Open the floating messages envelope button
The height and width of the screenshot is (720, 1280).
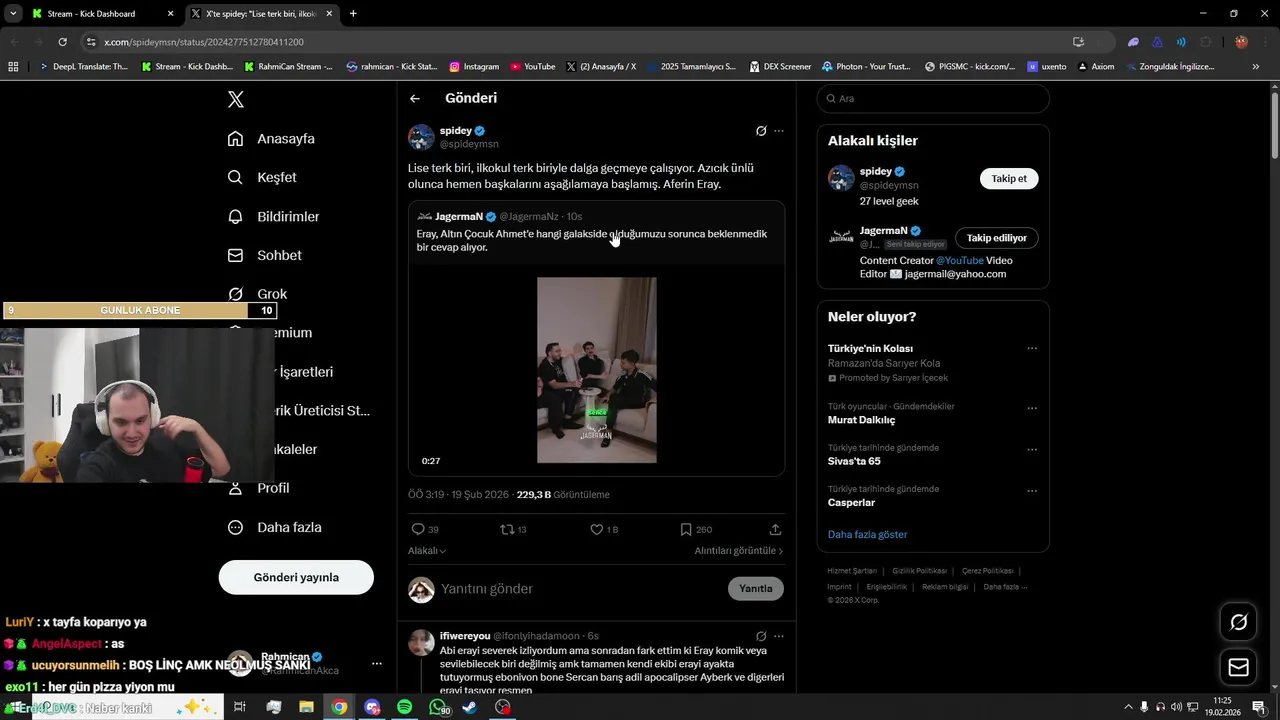[1239, 667]
